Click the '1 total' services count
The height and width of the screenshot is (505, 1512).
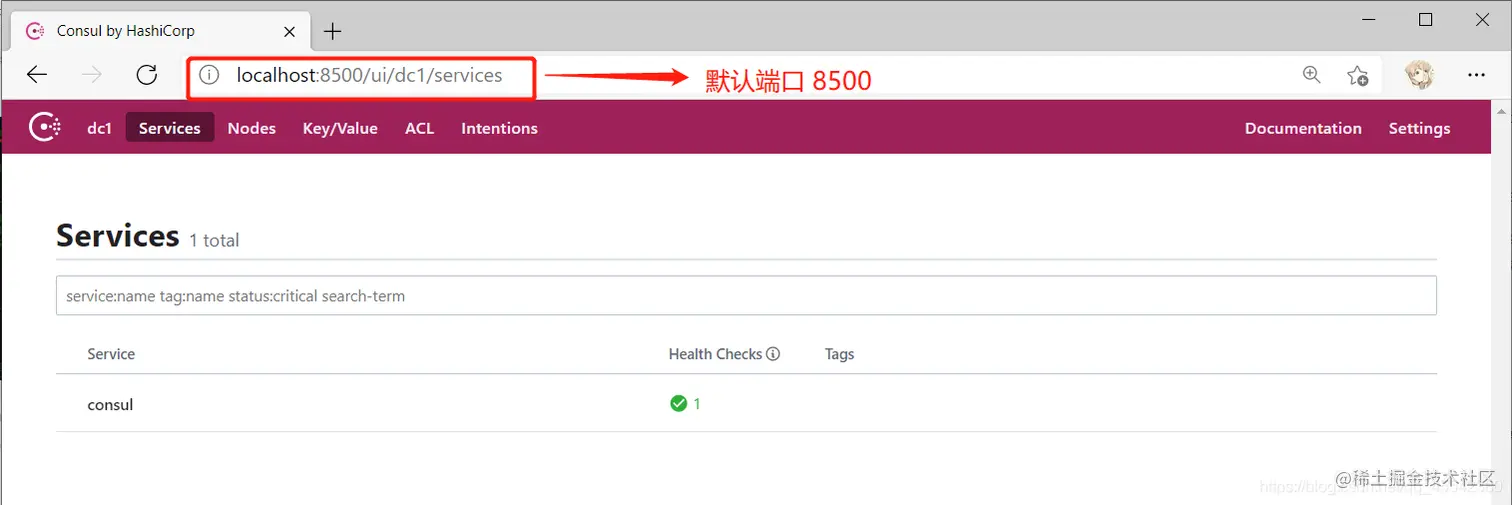tap(214, 240)
